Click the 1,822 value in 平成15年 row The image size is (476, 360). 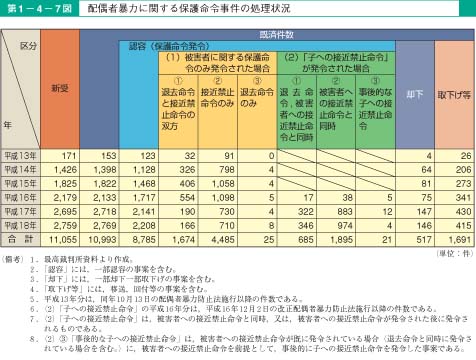(x=105, y=184)
